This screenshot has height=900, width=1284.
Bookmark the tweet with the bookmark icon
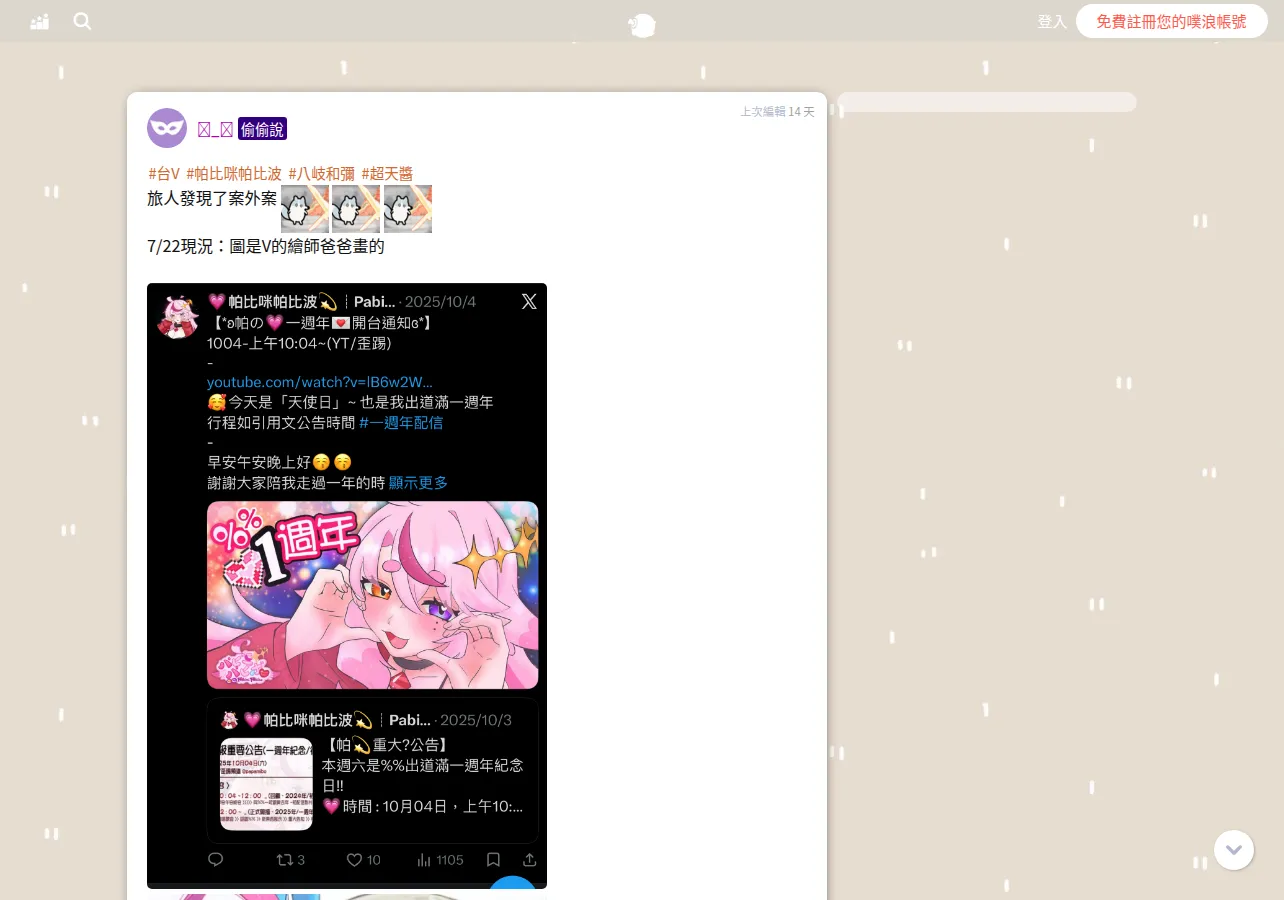pyautogui.click(x=493, y=860)
